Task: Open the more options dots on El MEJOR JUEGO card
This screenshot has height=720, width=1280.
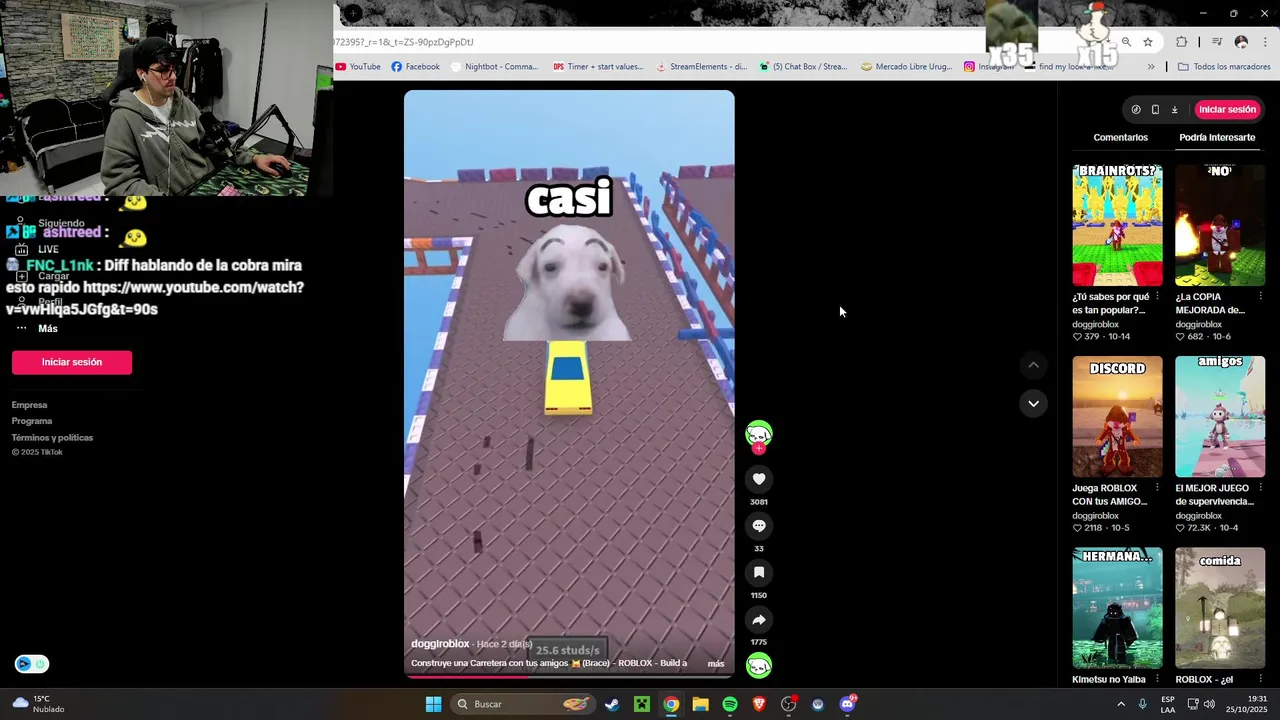Action: (x=1259, y=488)
